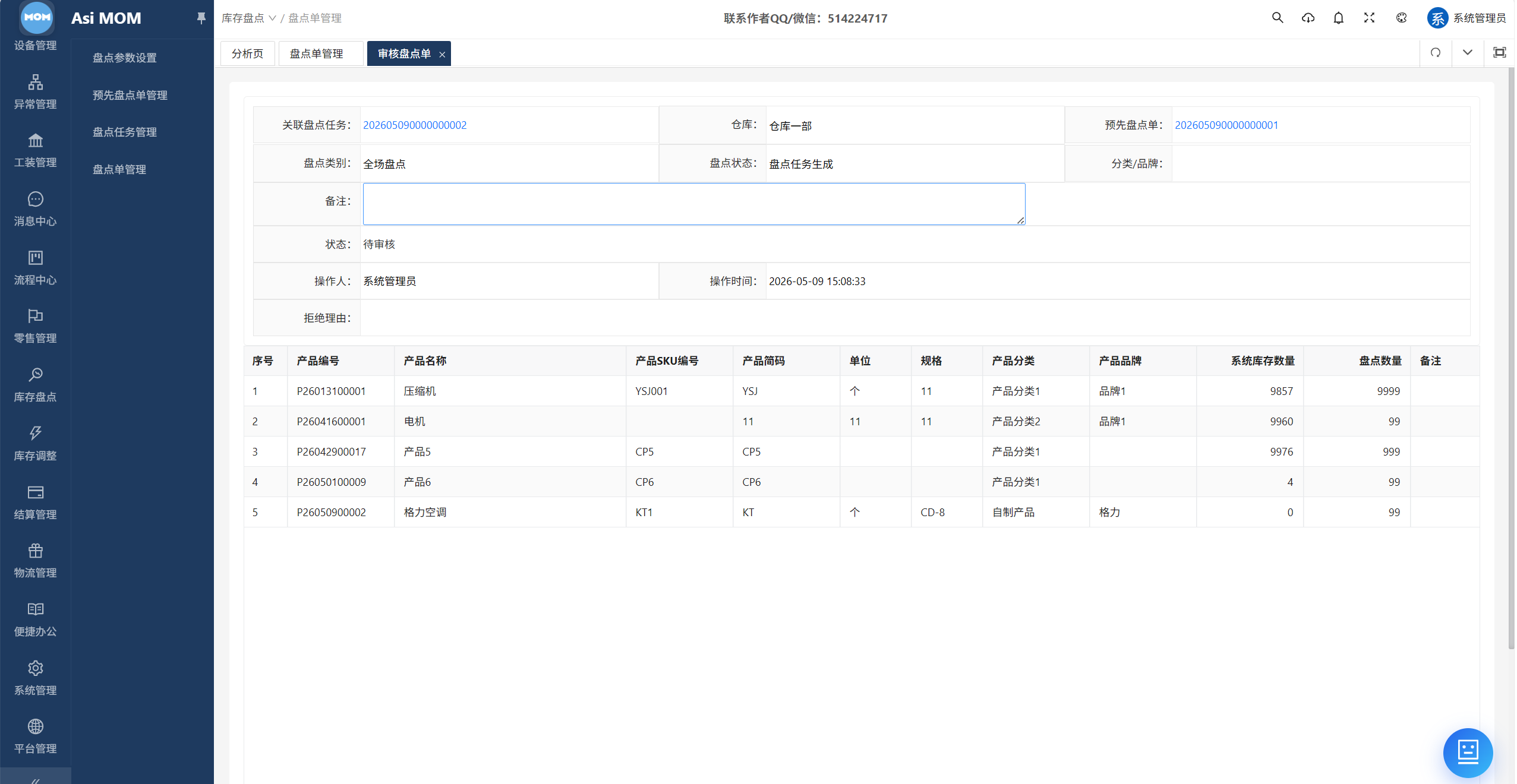Image resolution: width=1517 pixels, height=784 pixels.
Task: Open the notification bell
Action: point(1338,18)
